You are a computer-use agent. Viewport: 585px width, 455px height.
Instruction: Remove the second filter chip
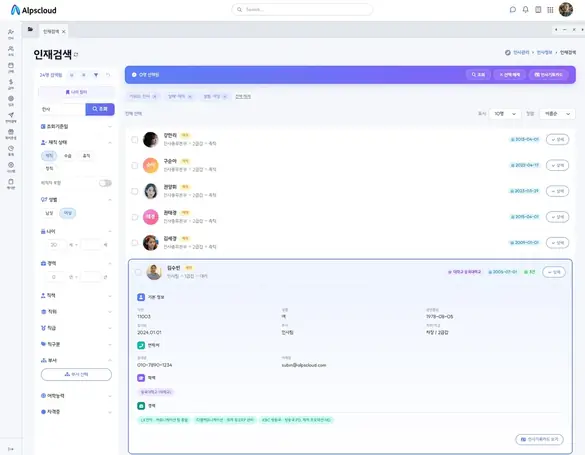click(190, 97)
